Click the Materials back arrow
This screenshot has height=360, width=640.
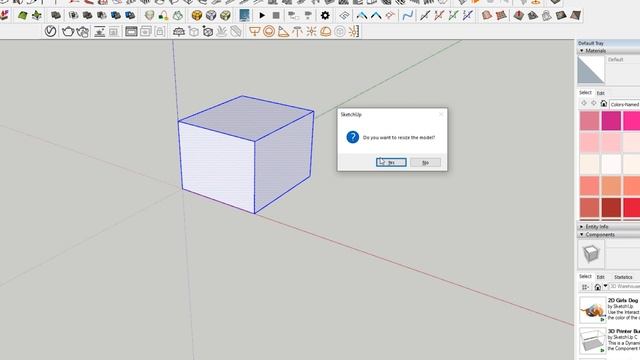584,104
